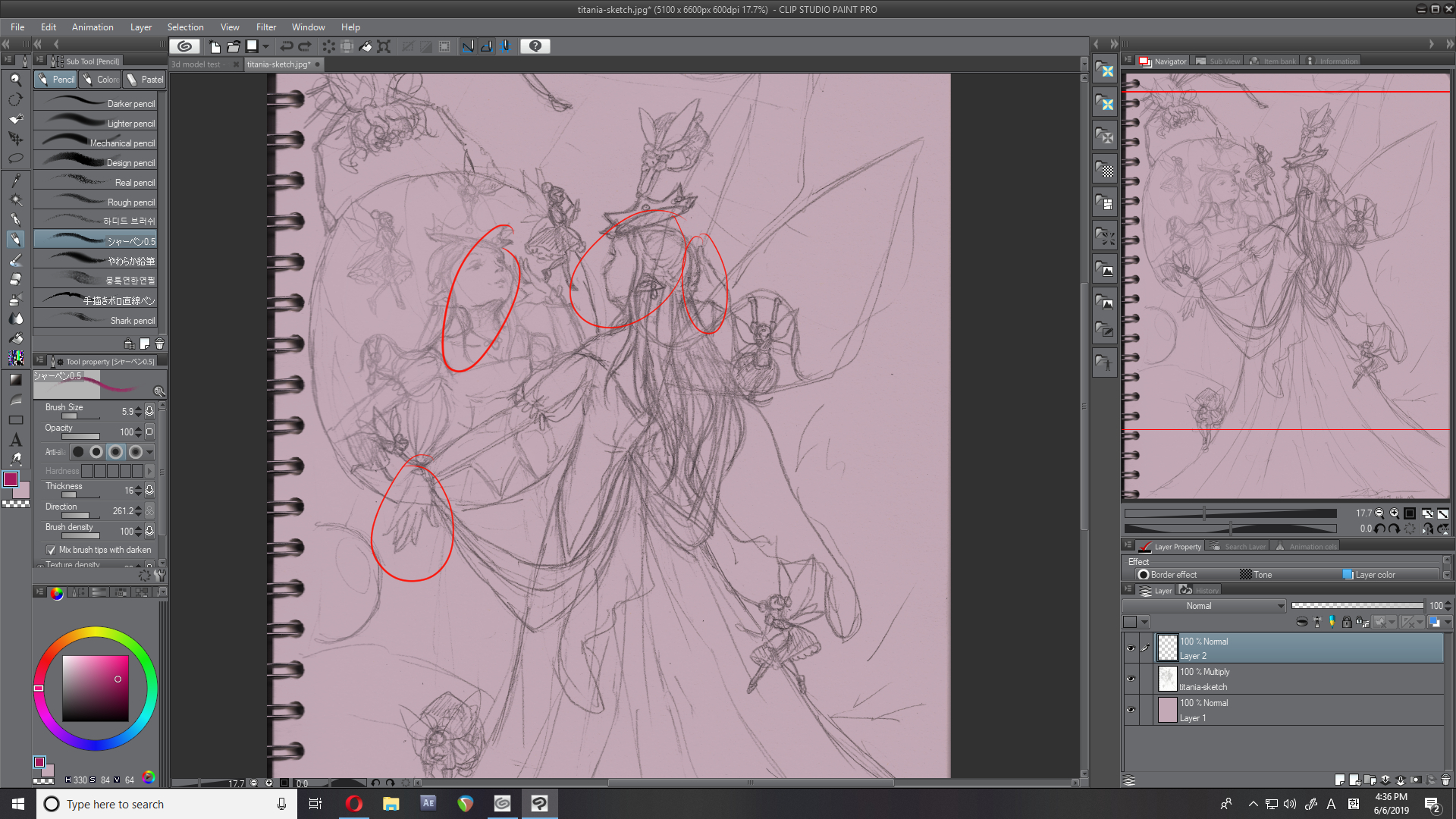1456x819 pixels.
Task: Open the Filter menu
Action: coord(265,27)
